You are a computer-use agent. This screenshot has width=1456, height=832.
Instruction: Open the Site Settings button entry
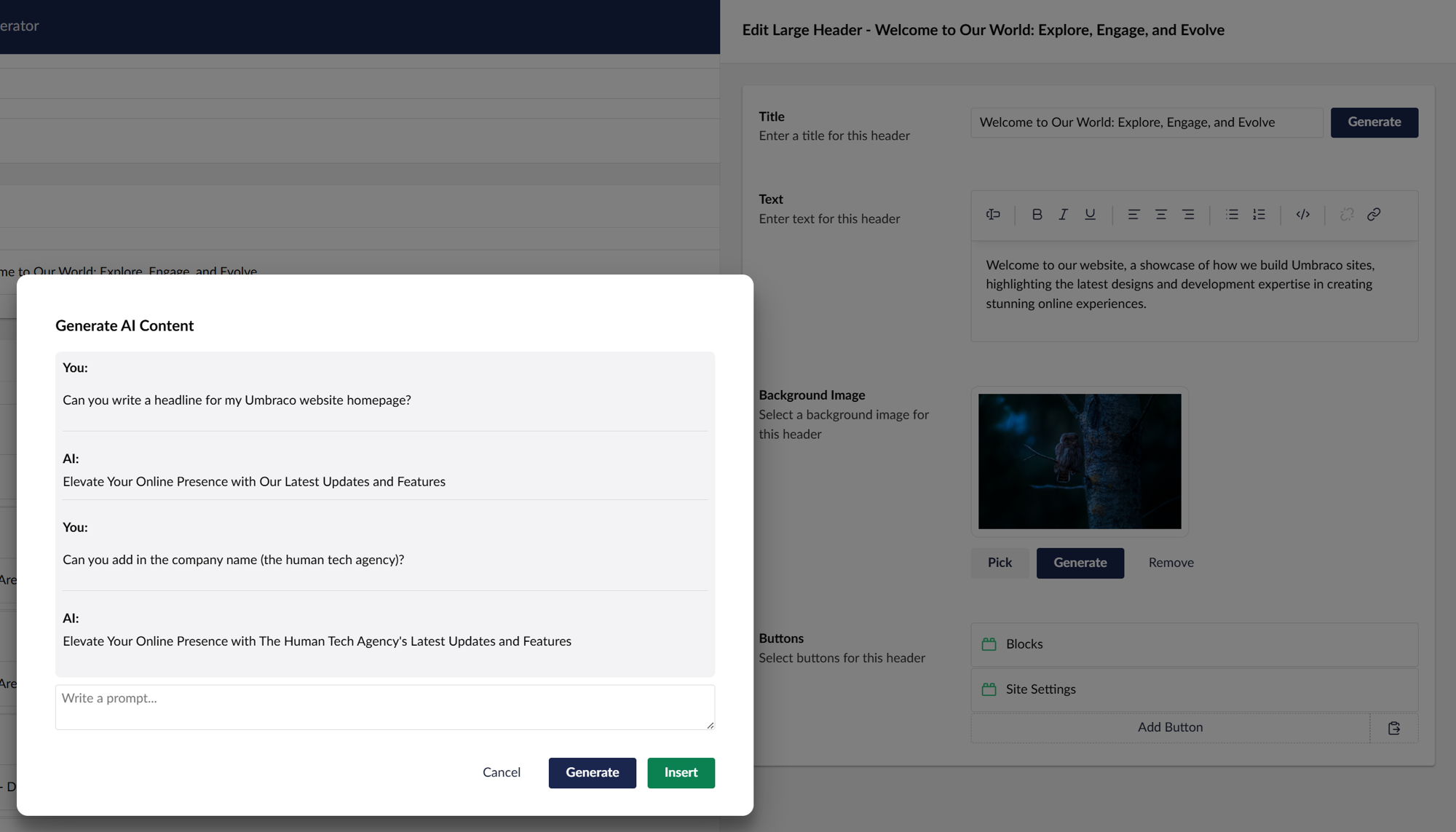[x=1194, y=689]
